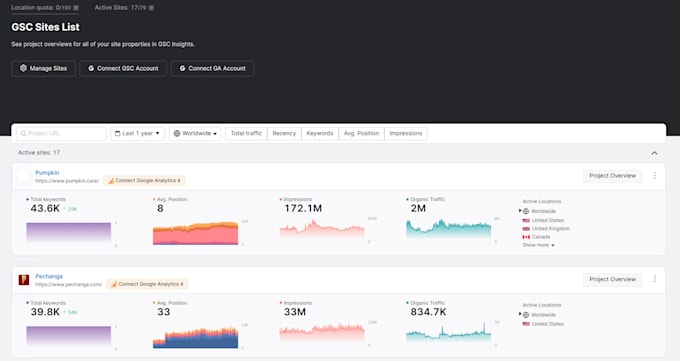Viewport: 680px width, 361px height.
Task: Open the Pumpkin project link
Action: 47,173
